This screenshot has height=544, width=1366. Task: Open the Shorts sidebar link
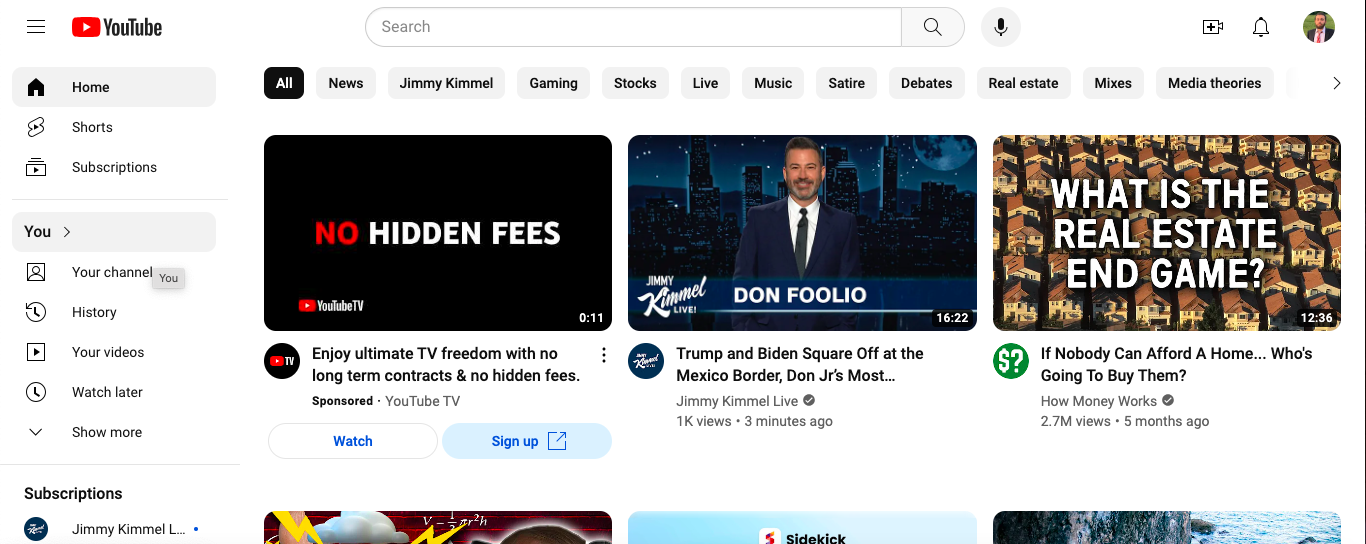point(114,127)
